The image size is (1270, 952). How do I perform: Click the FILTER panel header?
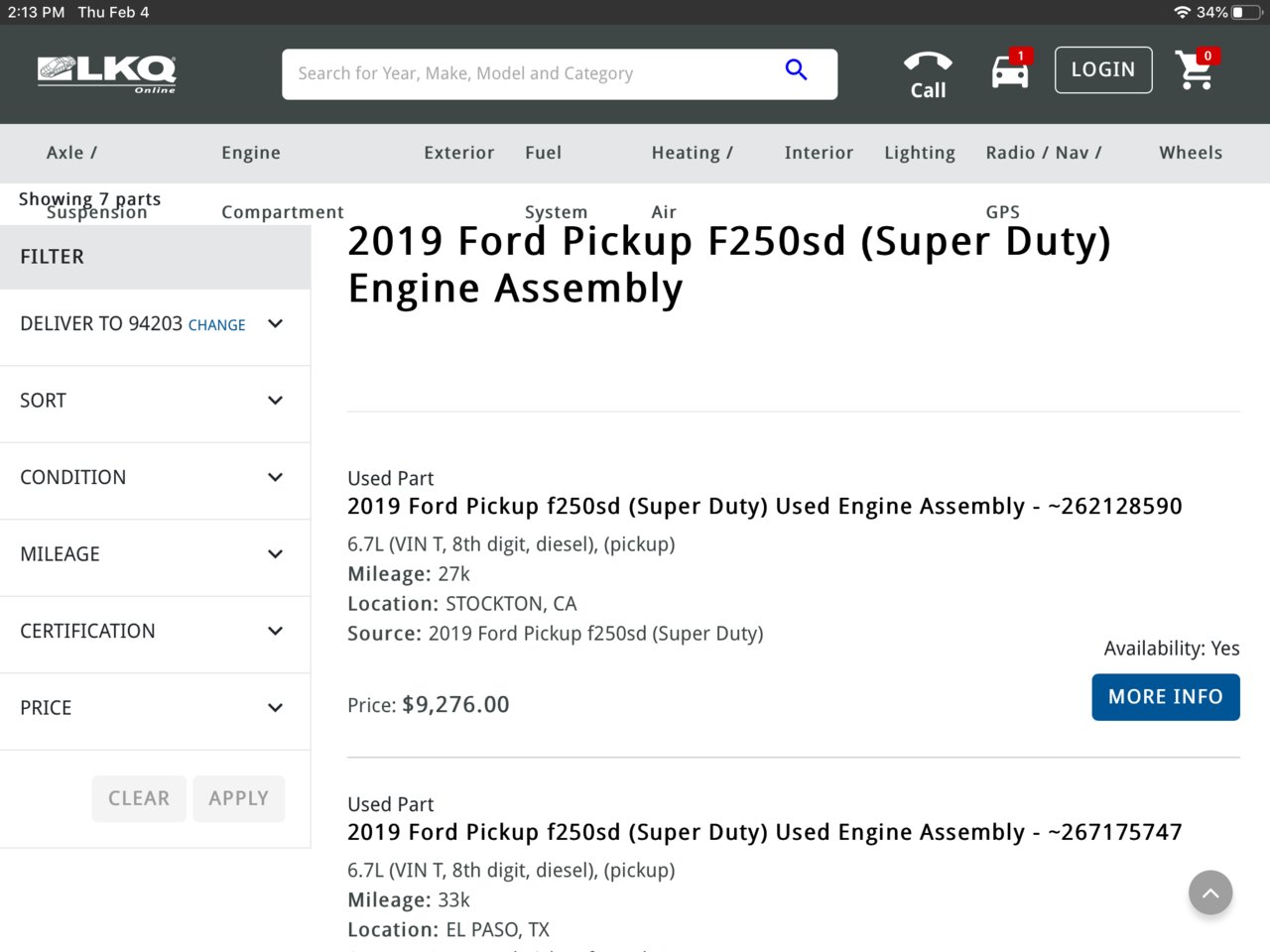point(155,257)
